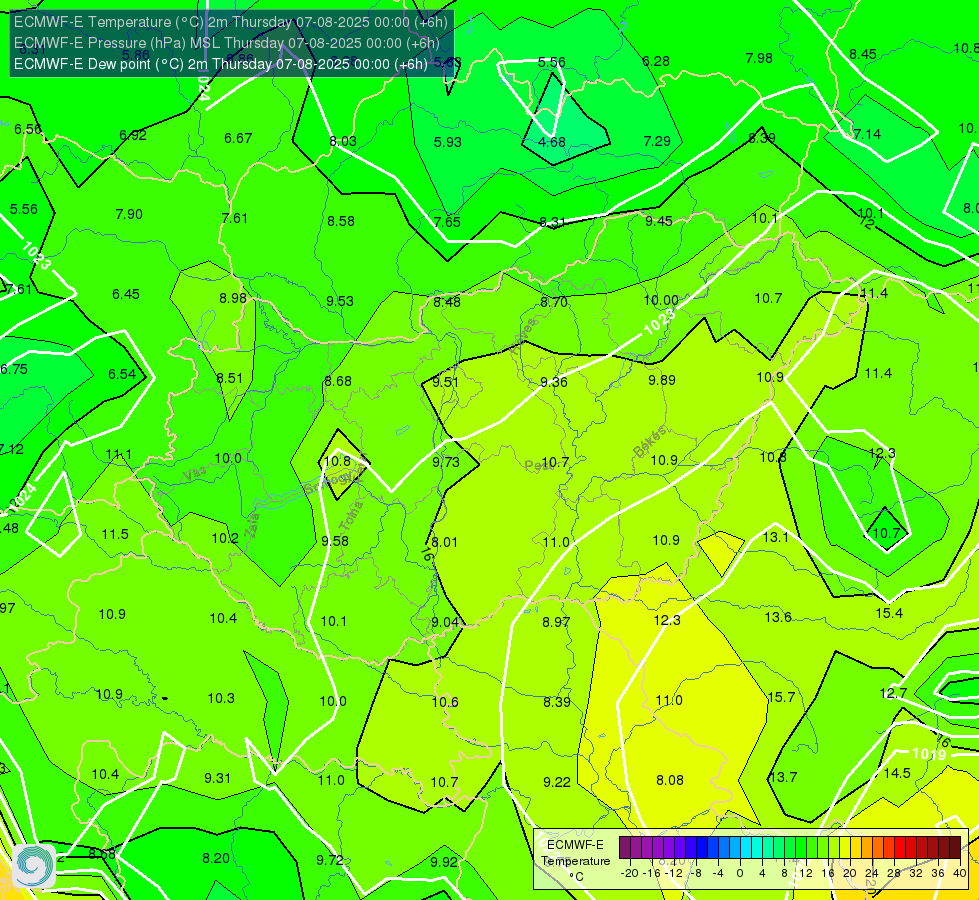
Task: Click the dark red legend swatch above 40
Action: click(x=955, y=848)
